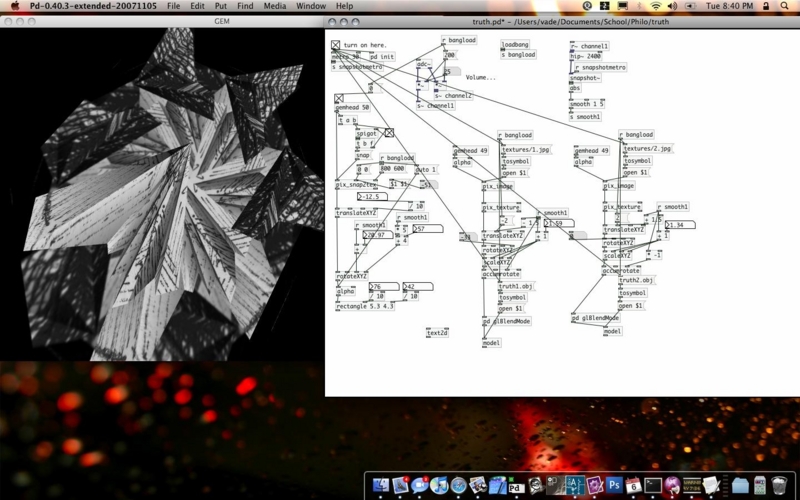Open Xcode from the dock
This screenshot has width=800, height=500.
tap(497, 485)
